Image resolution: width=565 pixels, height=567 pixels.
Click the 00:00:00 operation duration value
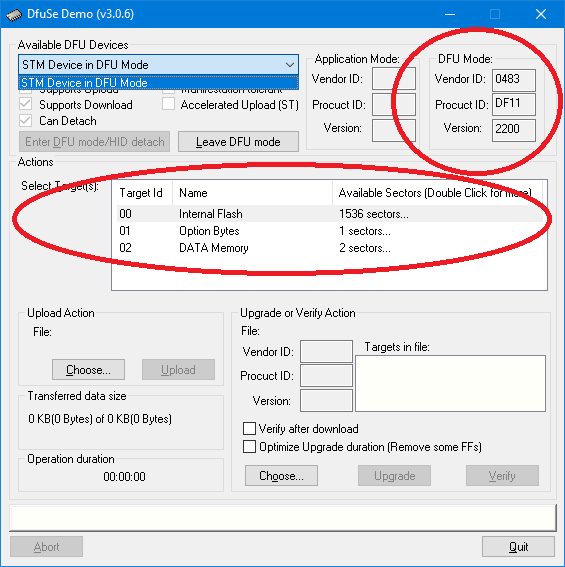(x=124, y=477)
